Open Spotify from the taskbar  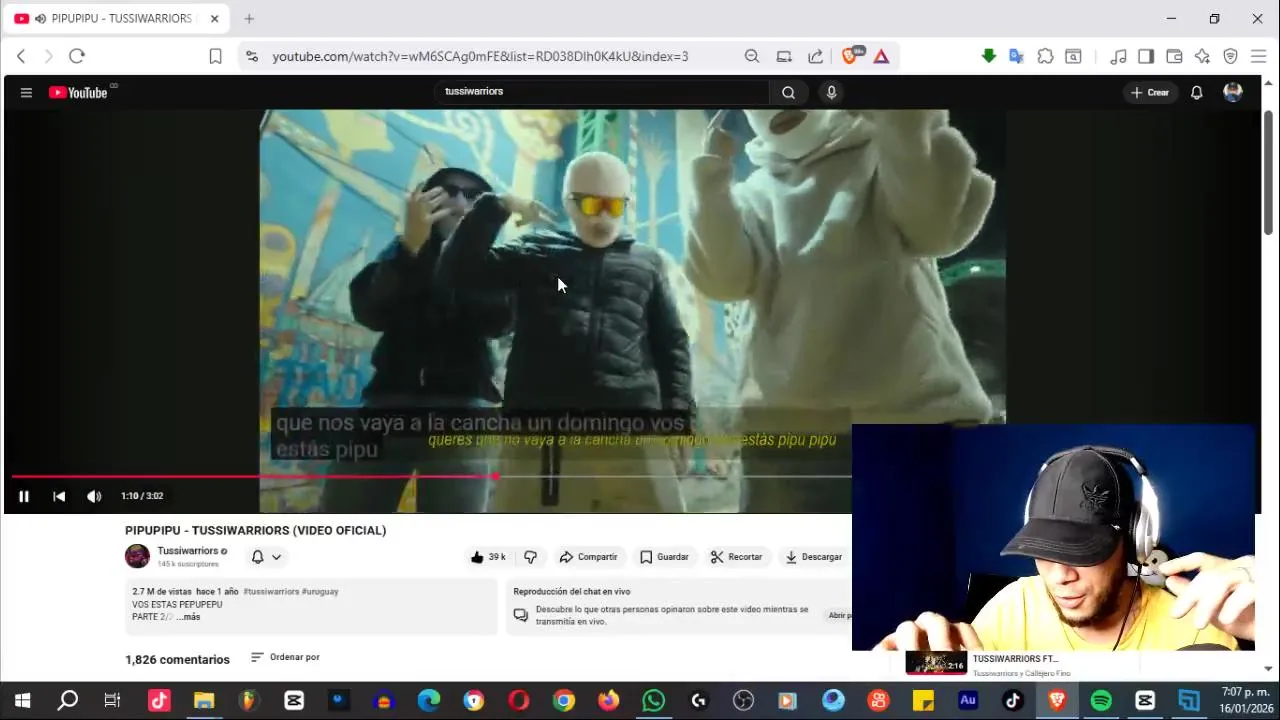1101,701
